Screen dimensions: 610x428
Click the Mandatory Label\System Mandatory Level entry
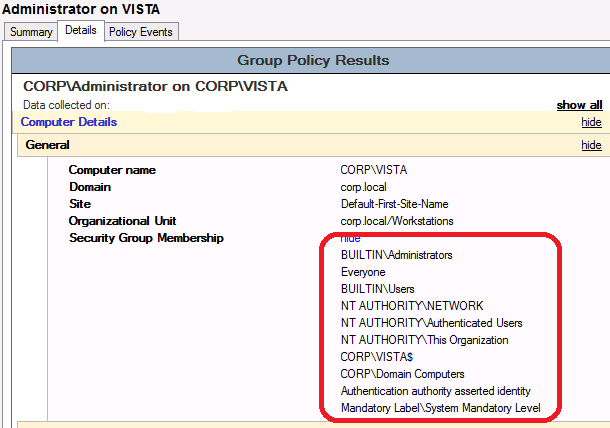[440, 408]
